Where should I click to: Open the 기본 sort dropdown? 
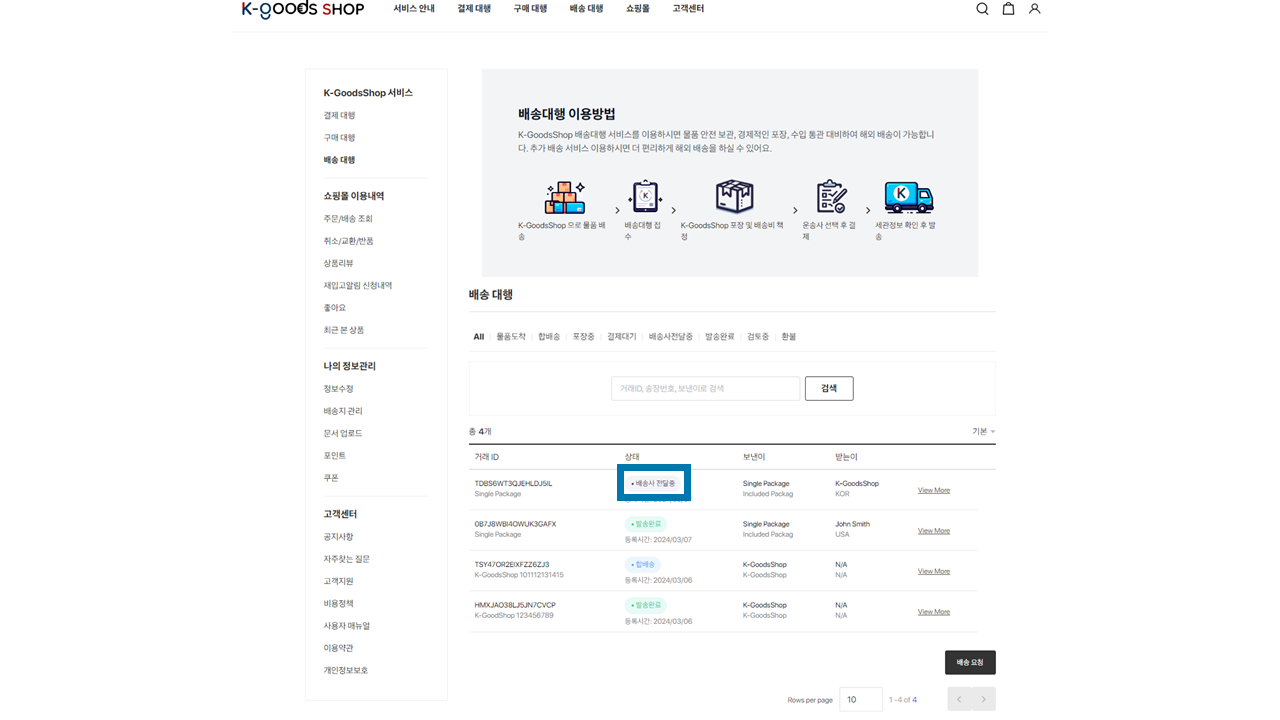(x=983, y=431)
